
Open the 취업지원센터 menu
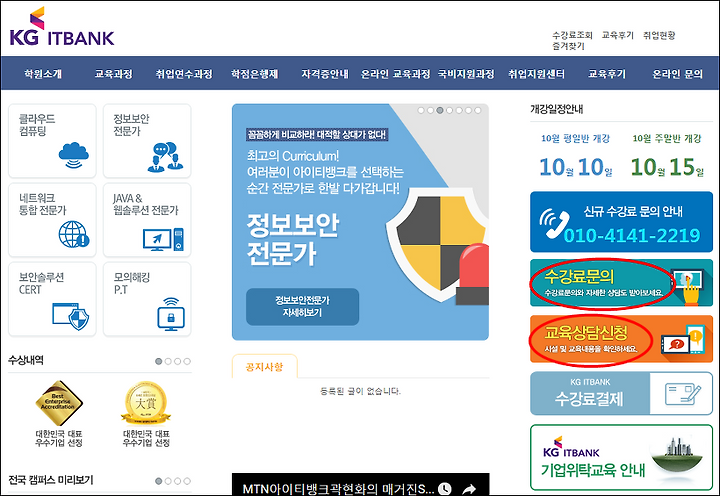pos(536,73)
